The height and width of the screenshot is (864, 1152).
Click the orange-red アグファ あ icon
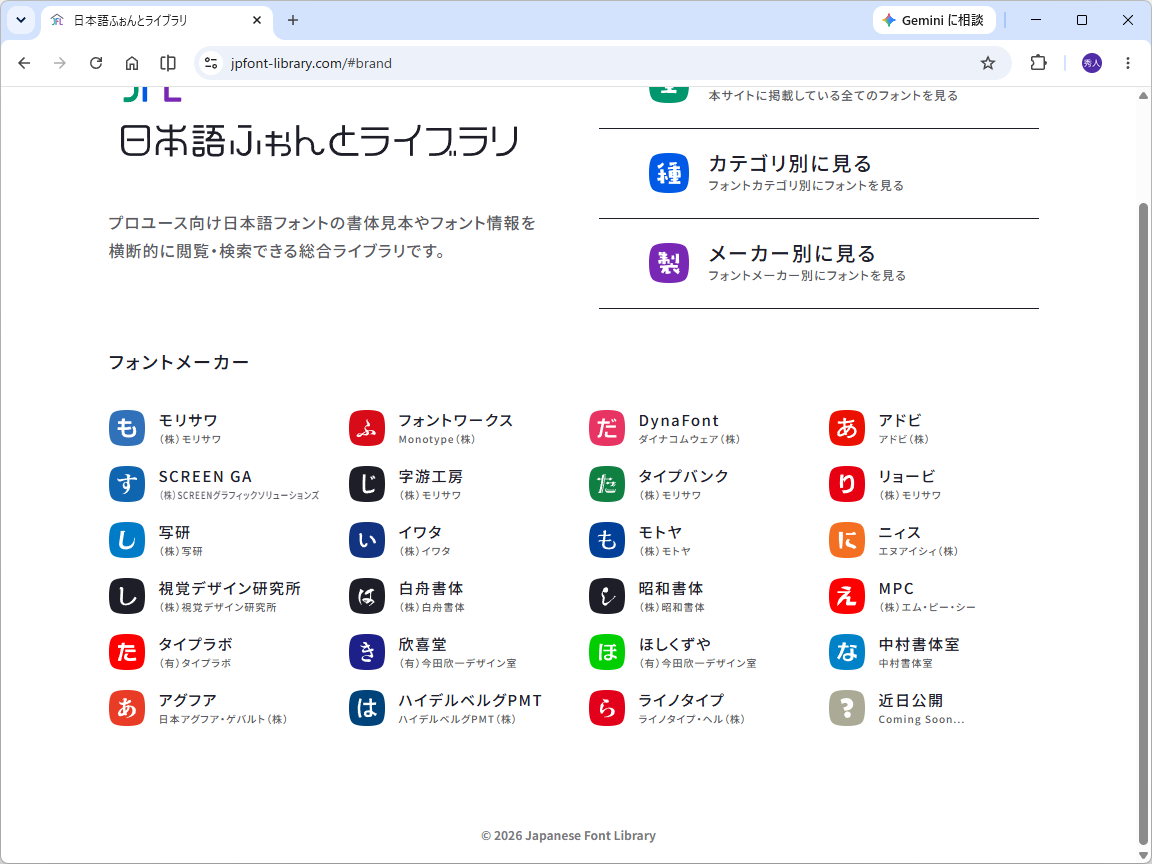coord(127,708)
